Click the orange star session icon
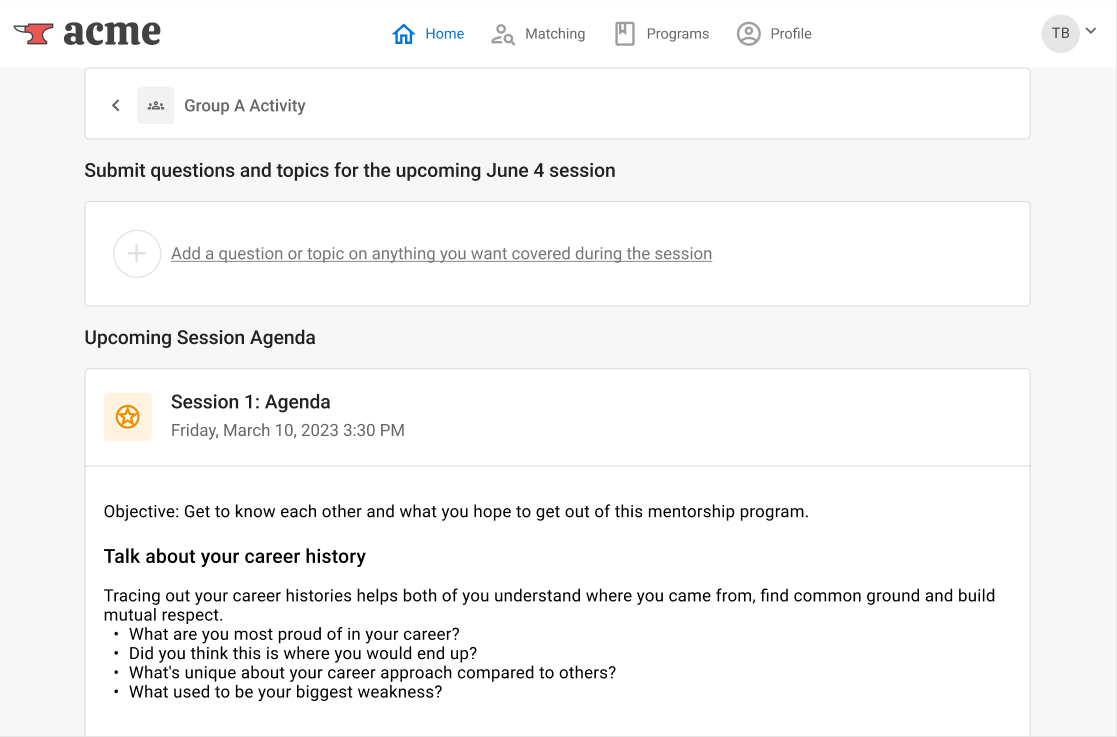This screenshot has height=737, width=1117. (128, 417)
